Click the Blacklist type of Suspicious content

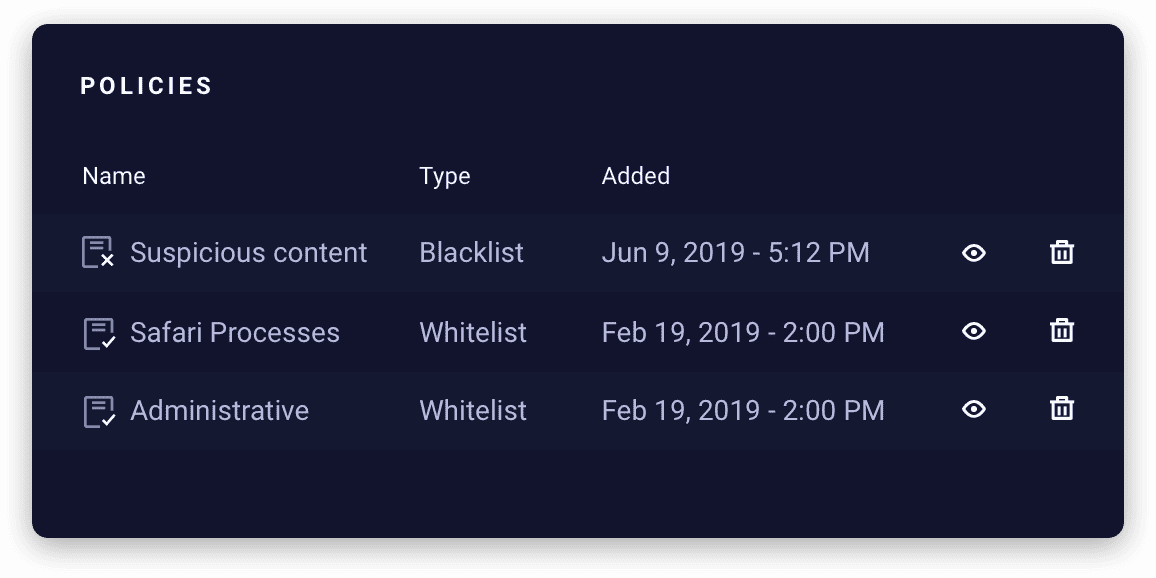tap(471, 253)
